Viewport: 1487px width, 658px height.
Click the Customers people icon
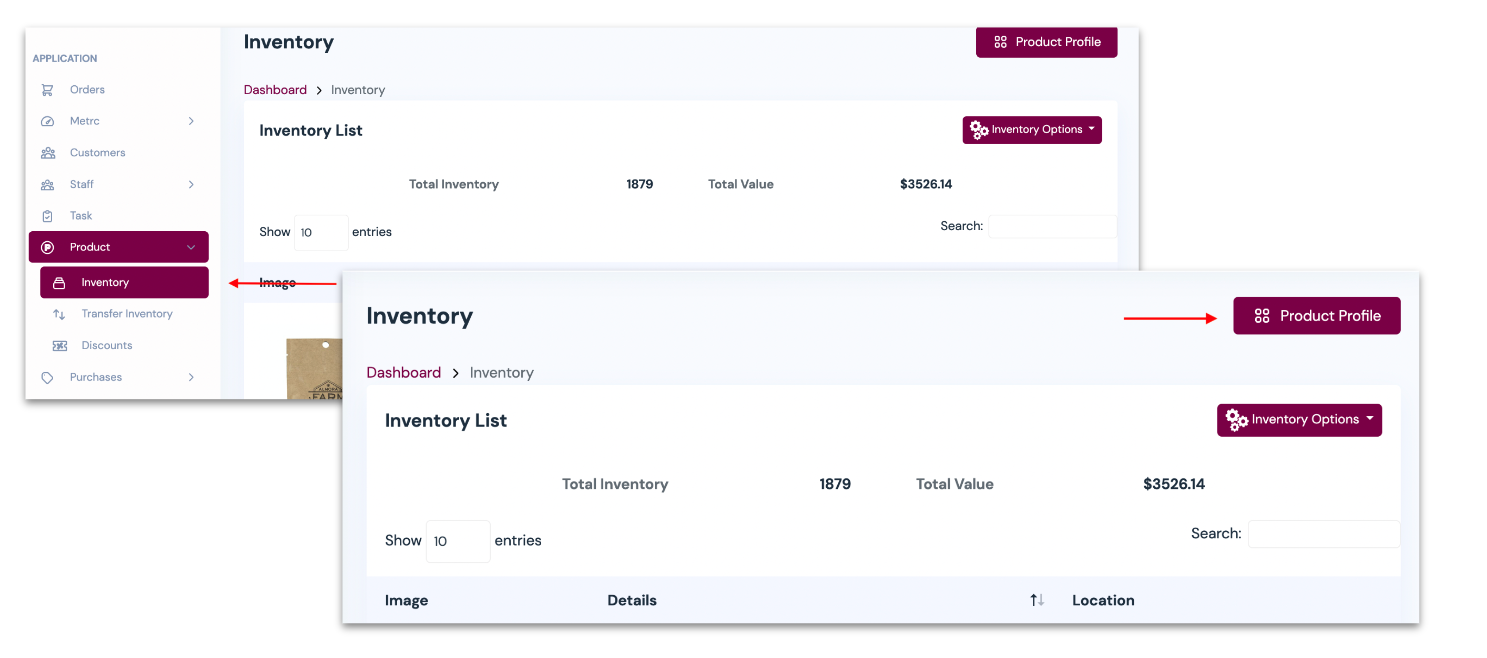pos(47,153)
